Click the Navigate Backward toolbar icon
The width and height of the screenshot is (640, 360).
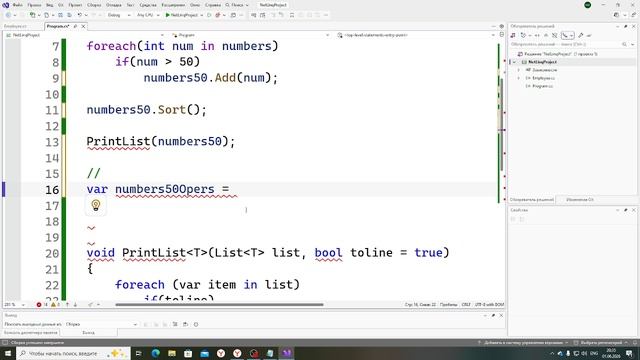click(x=8, y=15)
